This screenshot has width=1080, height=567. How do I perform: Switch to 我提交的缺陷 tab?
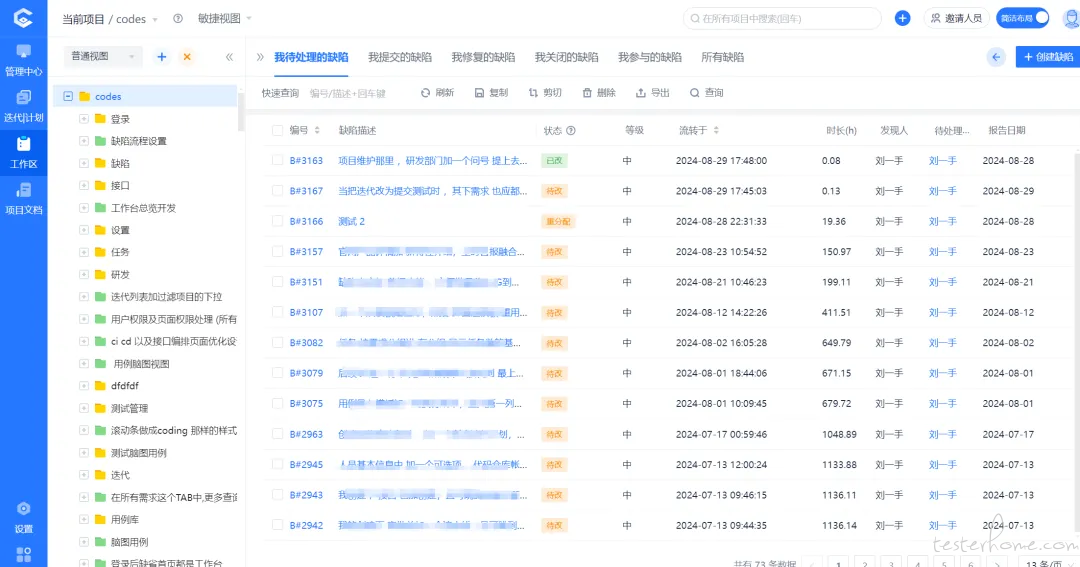click(399, 57)
